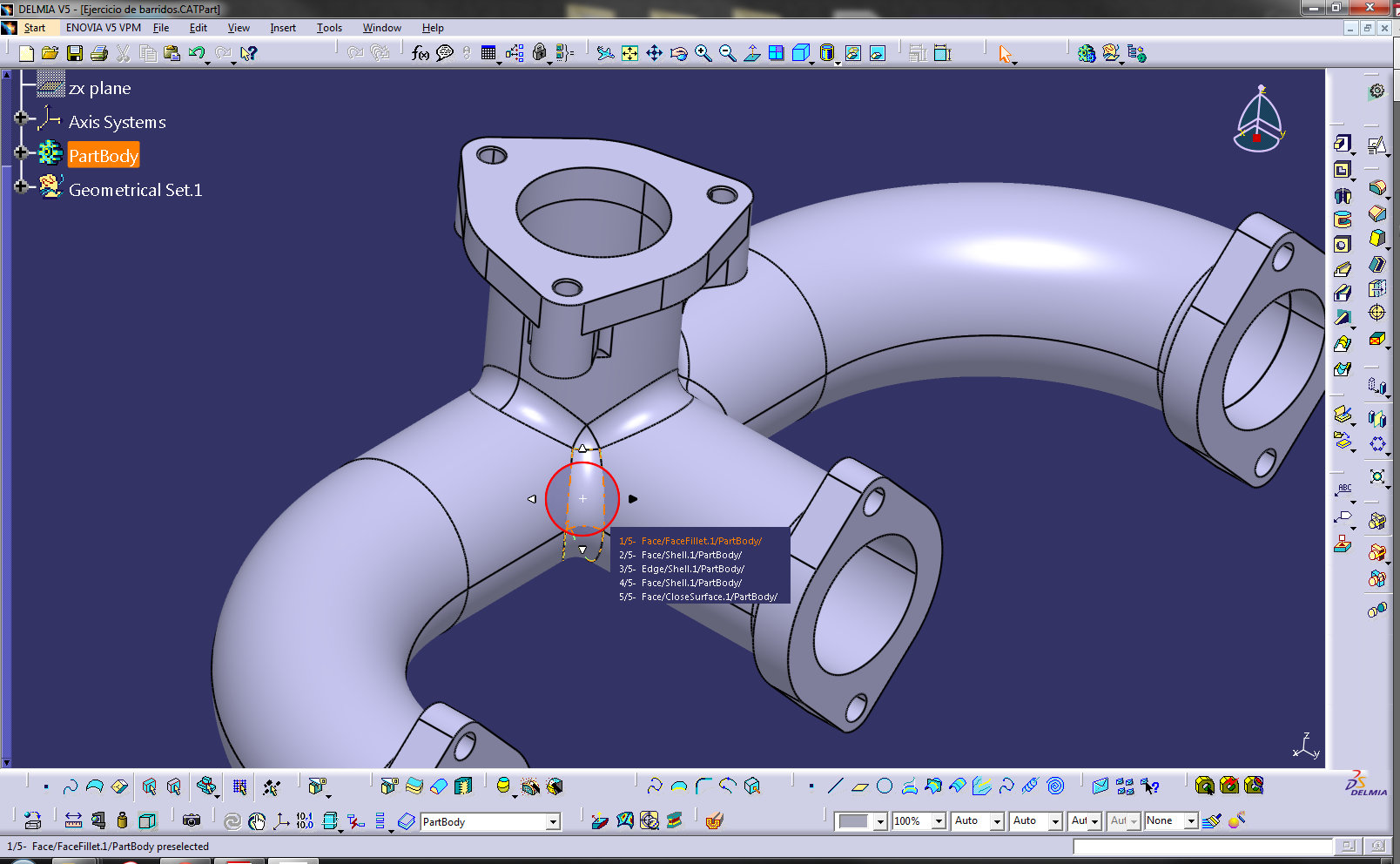Screen dimensions: 1400x864
Task: Pick 3/5 Edge/Shell.1/PartBody from preselection list
Action: tap(682, 569)
